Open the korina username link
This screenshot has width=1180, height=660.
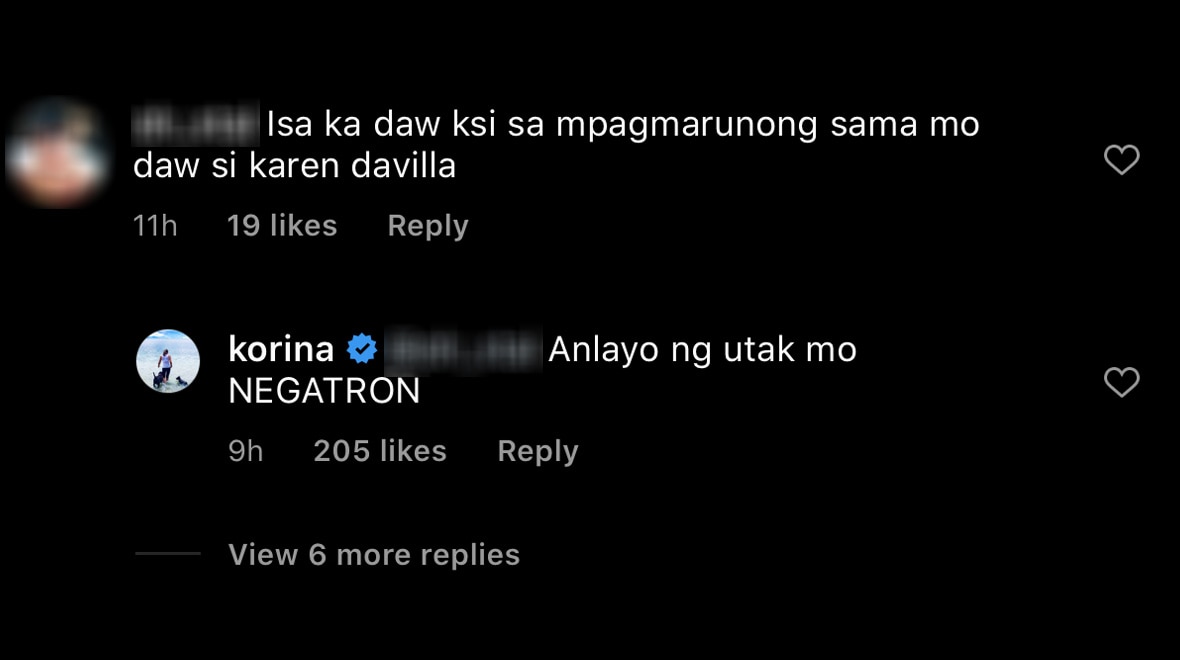(x=281, y=349)
